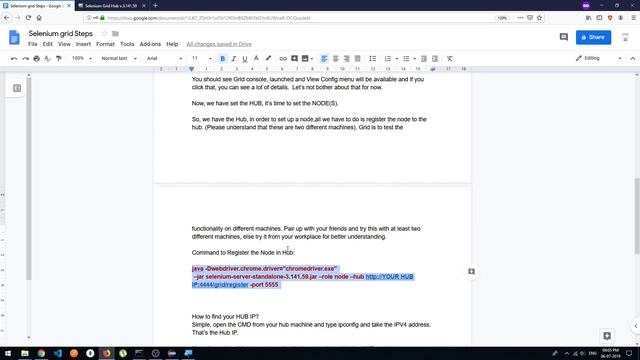
Task: Expand bulleted list options arrow
Action: point(415,59)
